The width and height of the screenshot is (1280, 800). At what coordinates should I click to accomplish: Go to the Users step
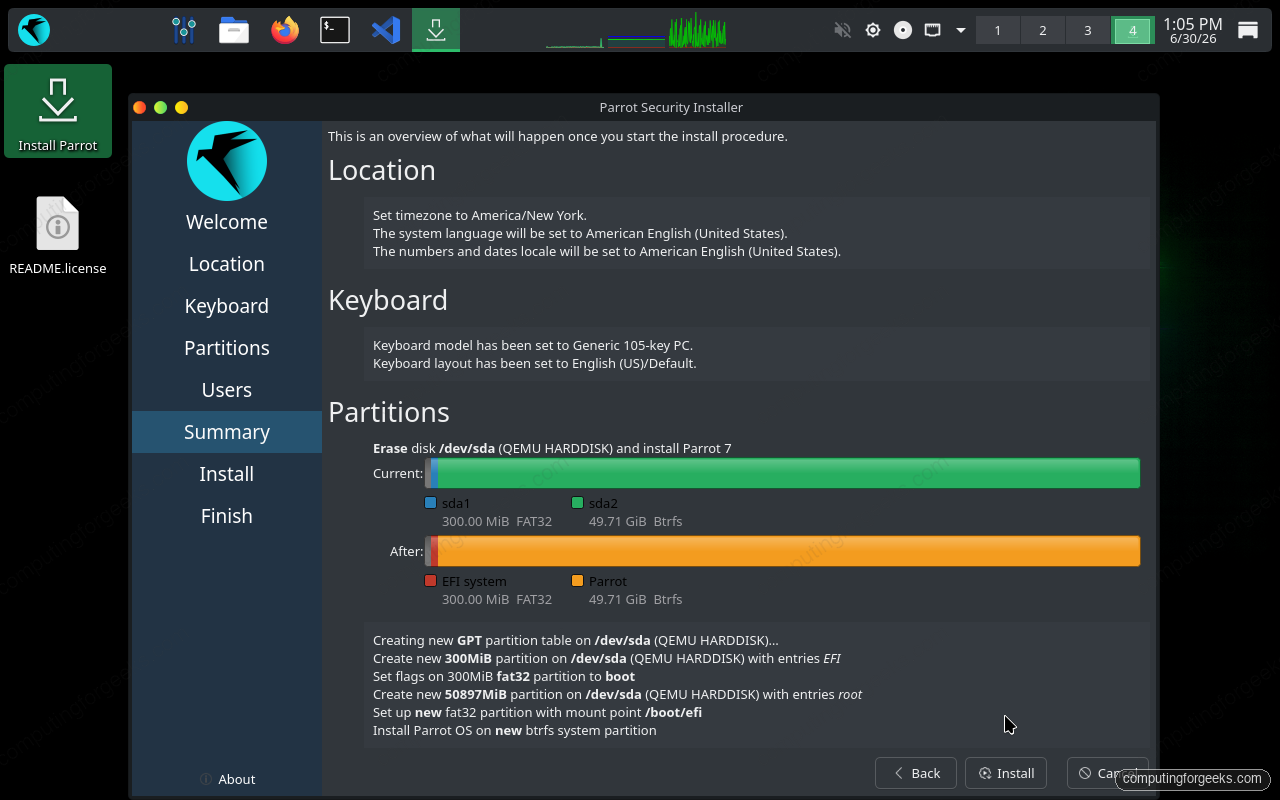tap(227, 390)
